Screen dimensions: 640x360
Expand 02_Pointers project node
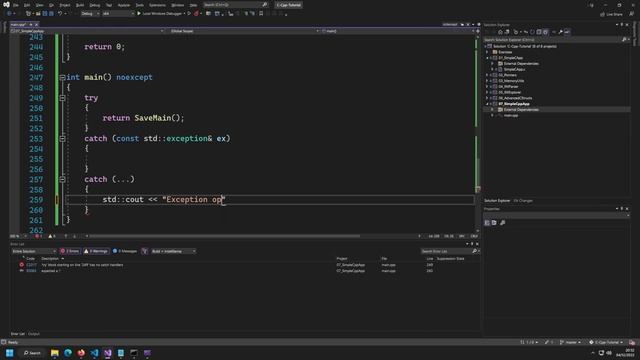tap(487, 75)
